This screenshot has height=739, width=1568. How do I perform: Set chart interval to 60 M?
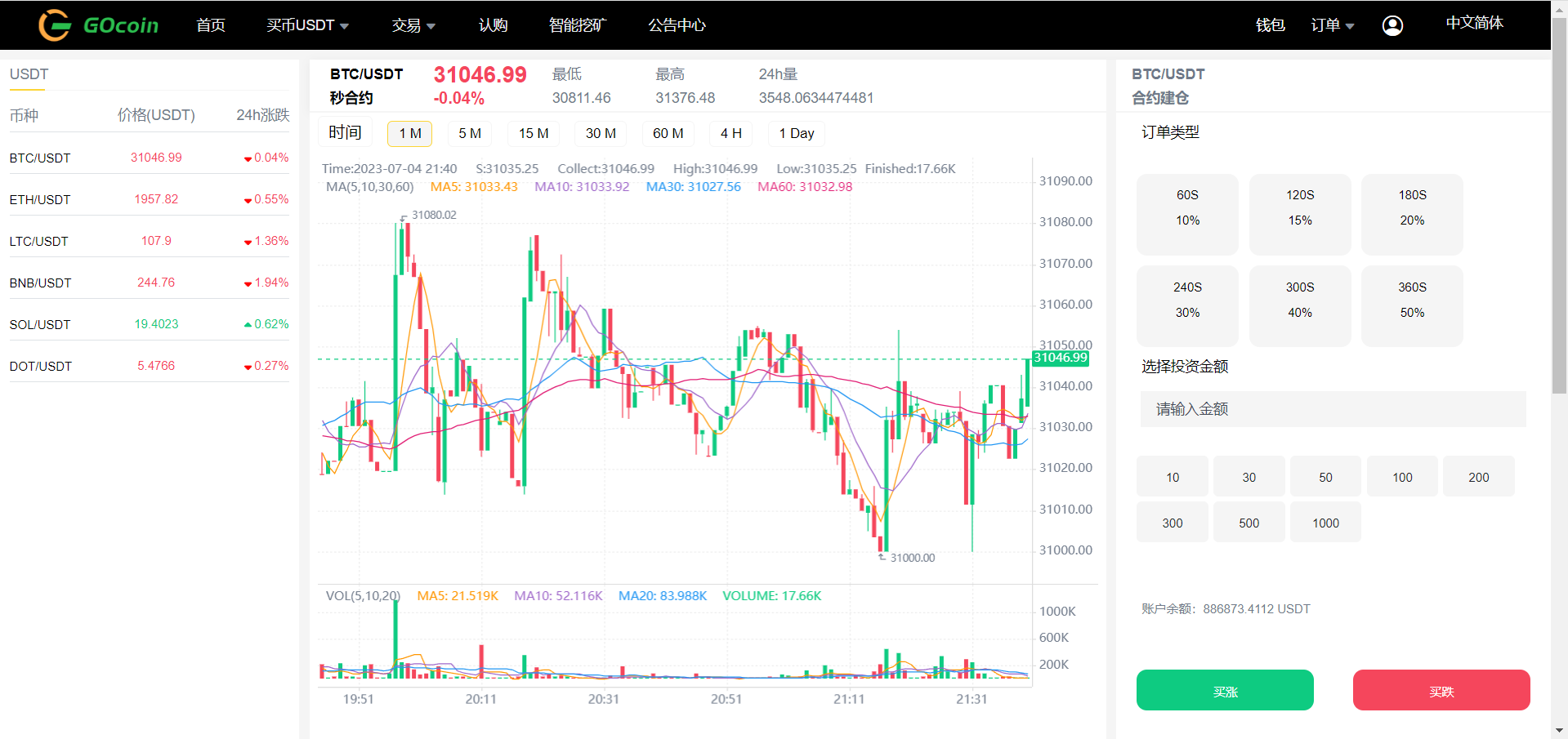[668, 133]
